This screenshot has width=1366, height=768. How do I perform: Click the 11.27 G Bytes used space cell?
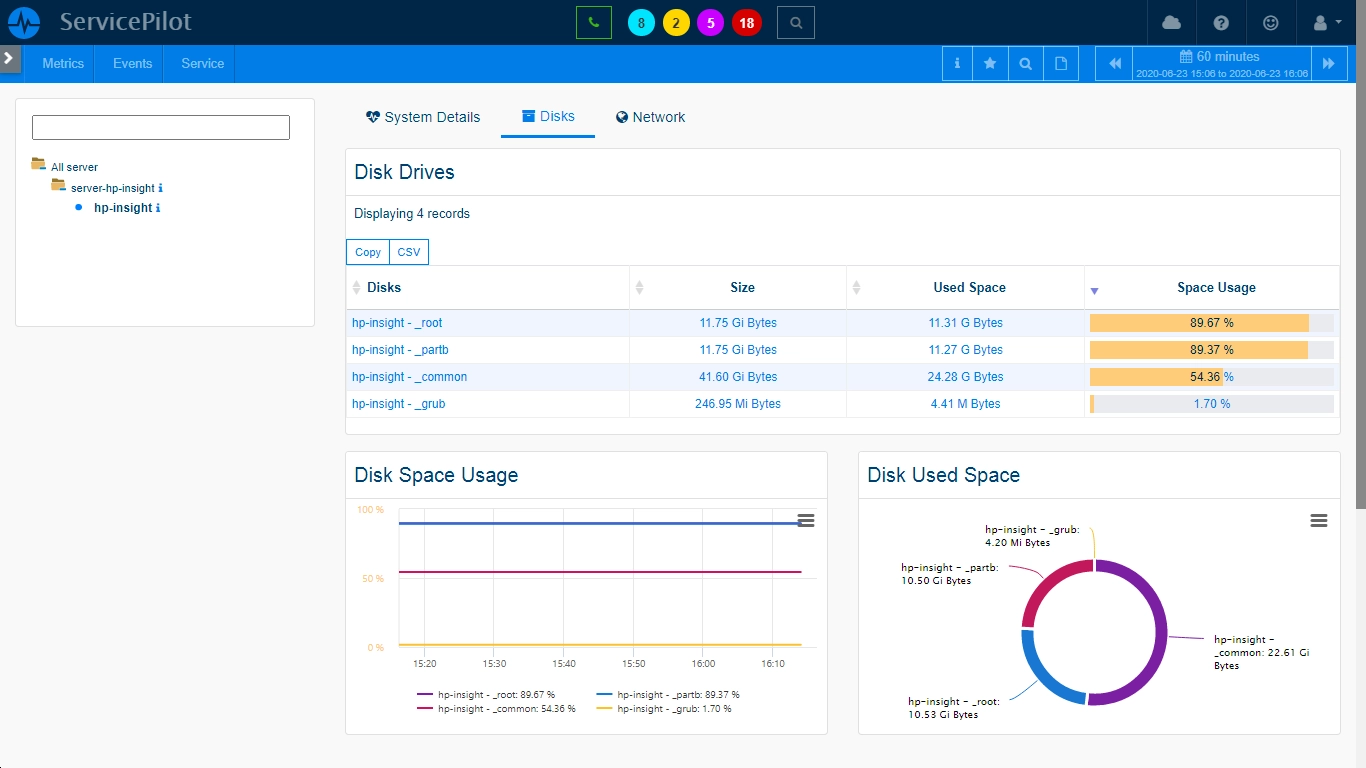point(965,350)
